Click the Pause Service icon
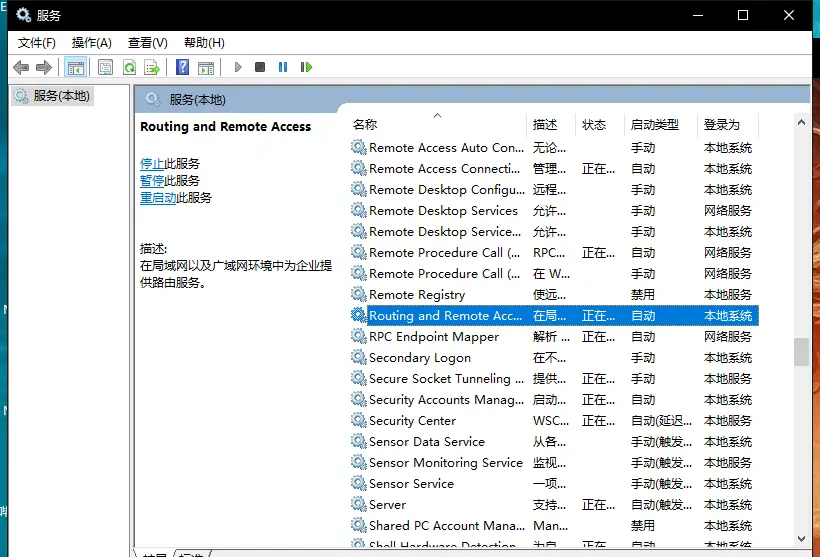Screen dimensions: 820x557 283,67
